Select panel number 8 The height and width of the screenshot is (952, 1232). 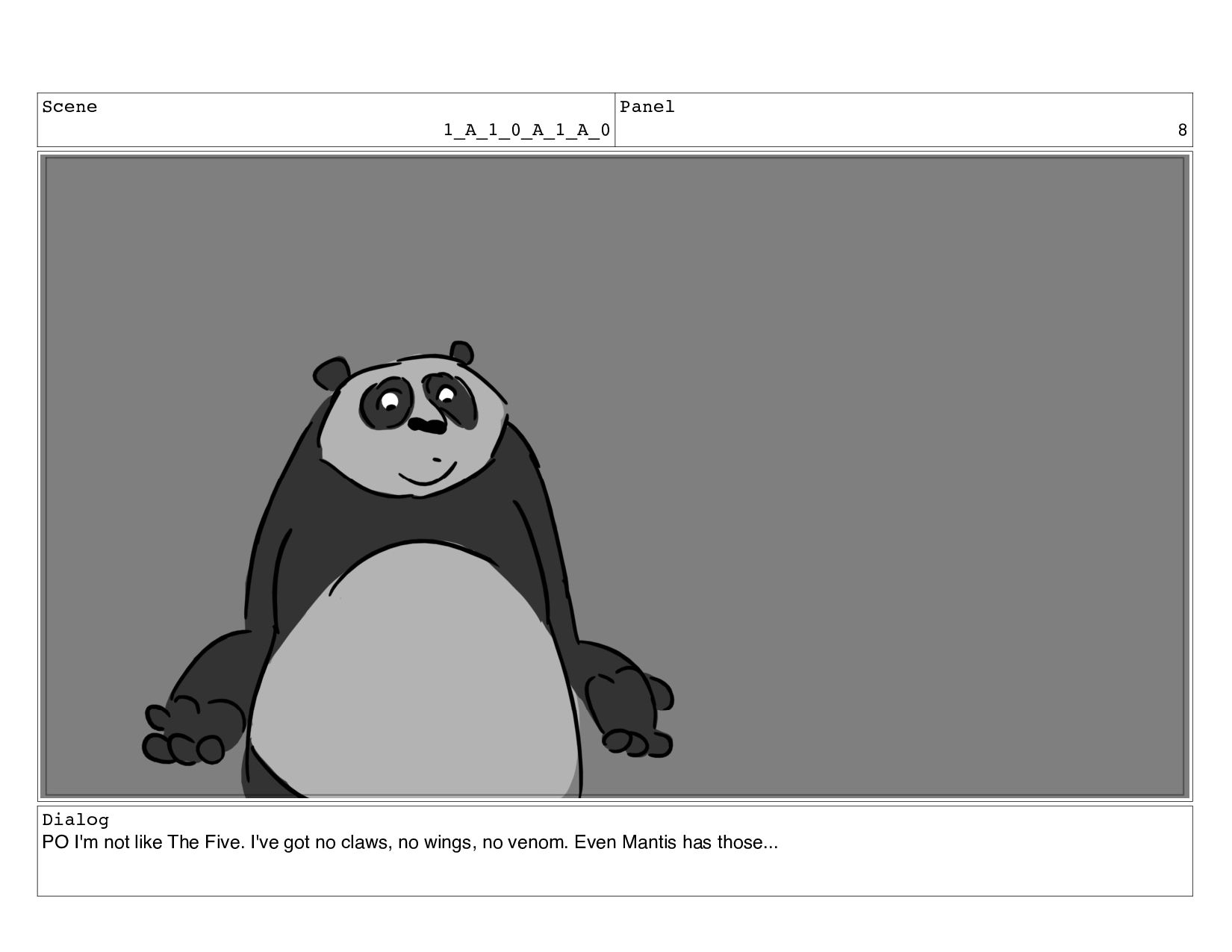click(1182, 131)
